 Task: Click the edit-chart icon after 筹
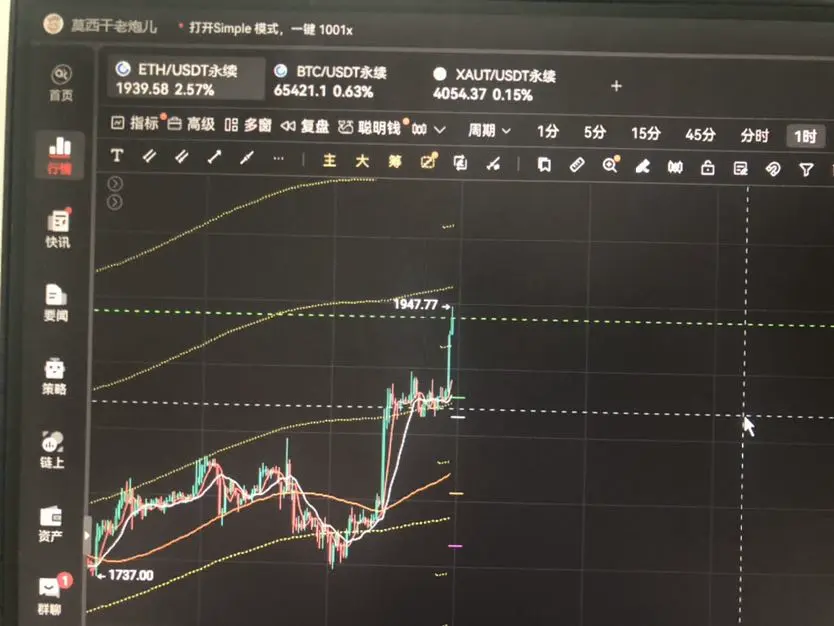(428, 161)
